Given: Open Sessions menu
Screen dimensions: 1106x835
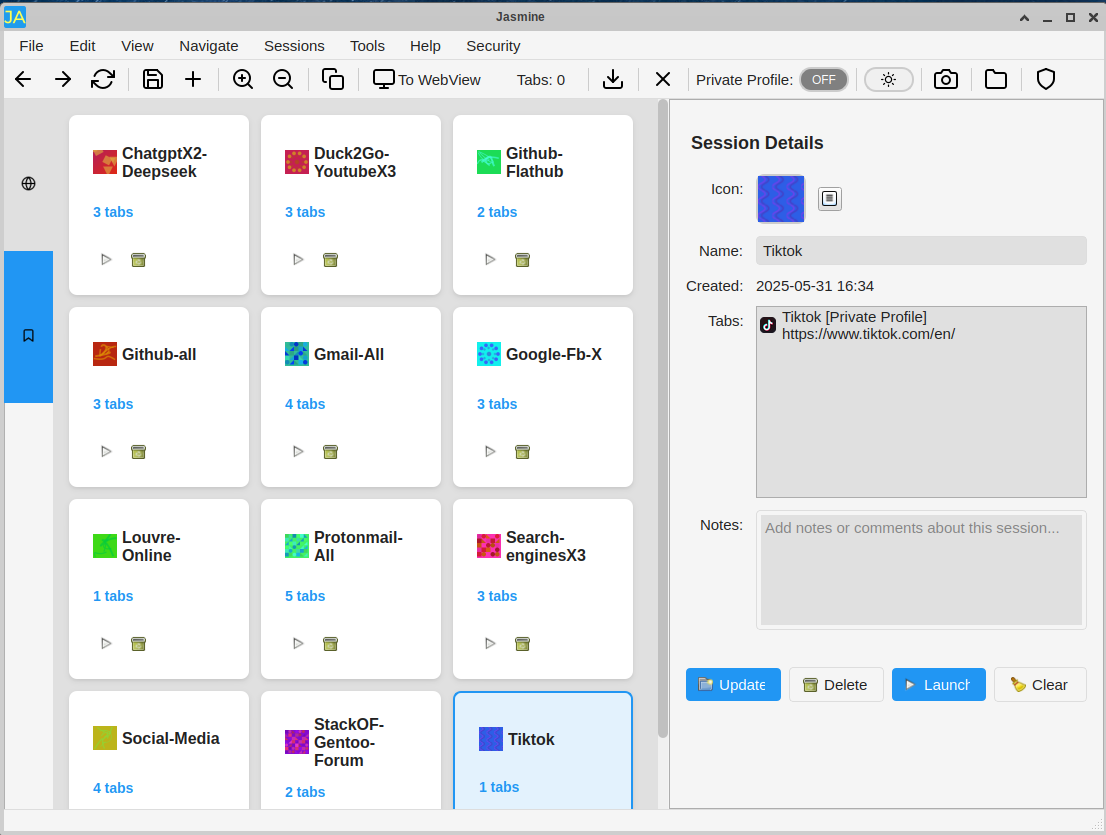Looking at the screenshot, I should (x=294, y=46).
